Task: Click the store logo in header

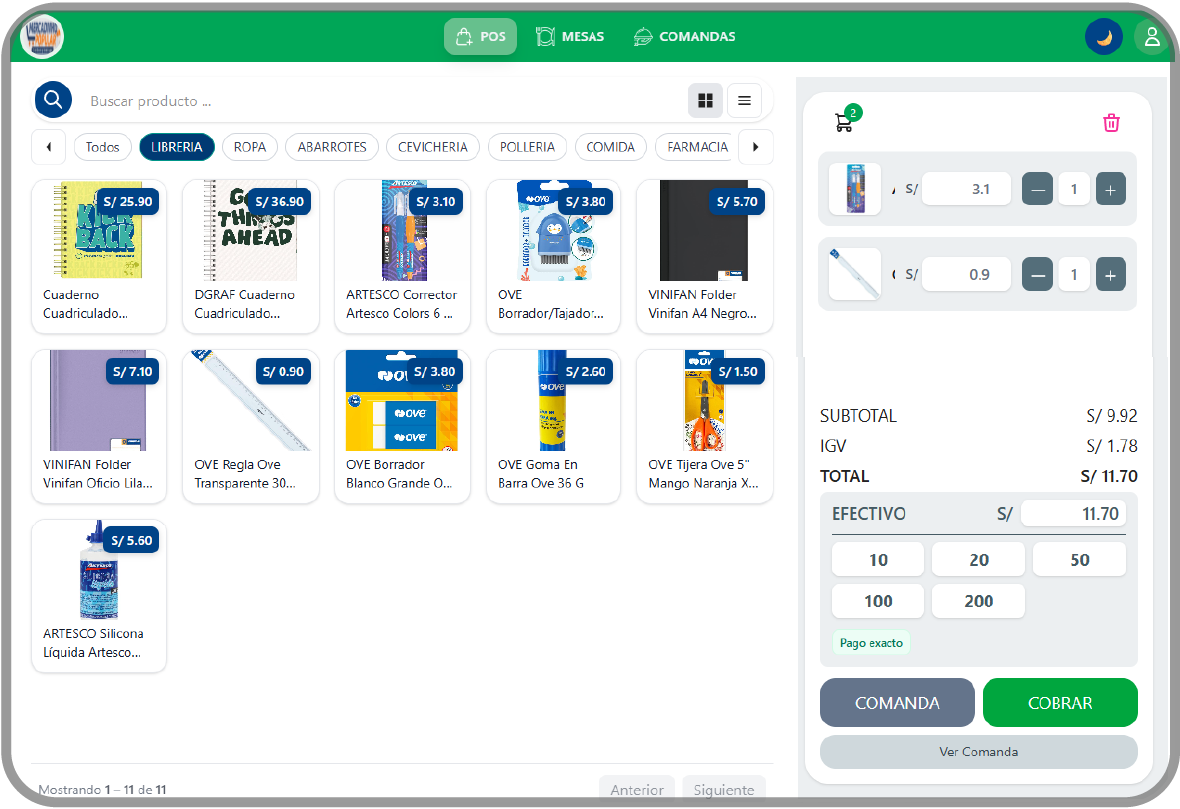Action: 42,37
